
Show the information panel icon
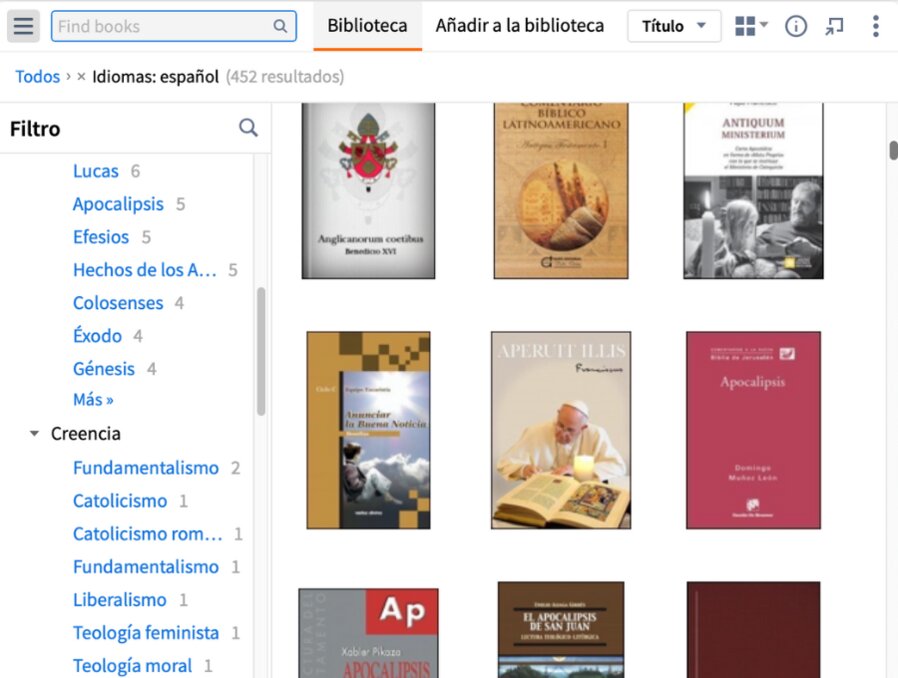click(795, 26)
